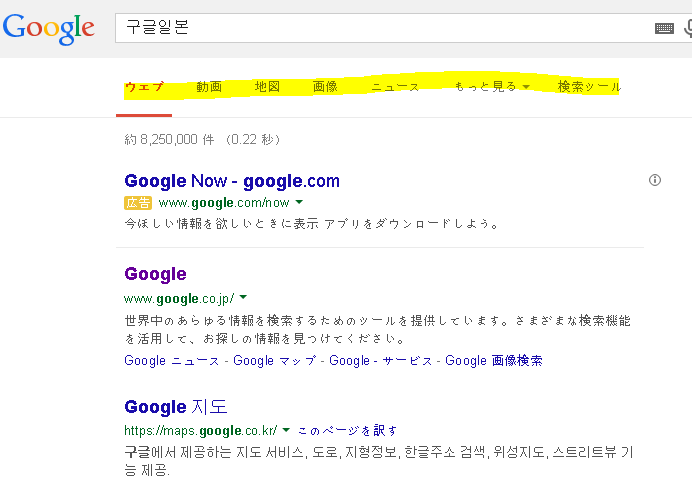Click the Google Now ad description text
Viewport: 692px width, 504px height.
(312, 224)
